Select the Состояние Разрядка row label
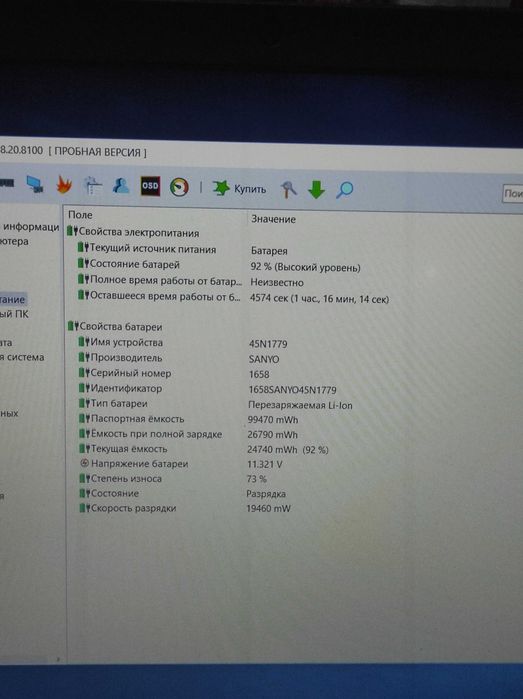The height and width of the screenshot is (699, 523). pyautogui.click(x=115, y=493)
